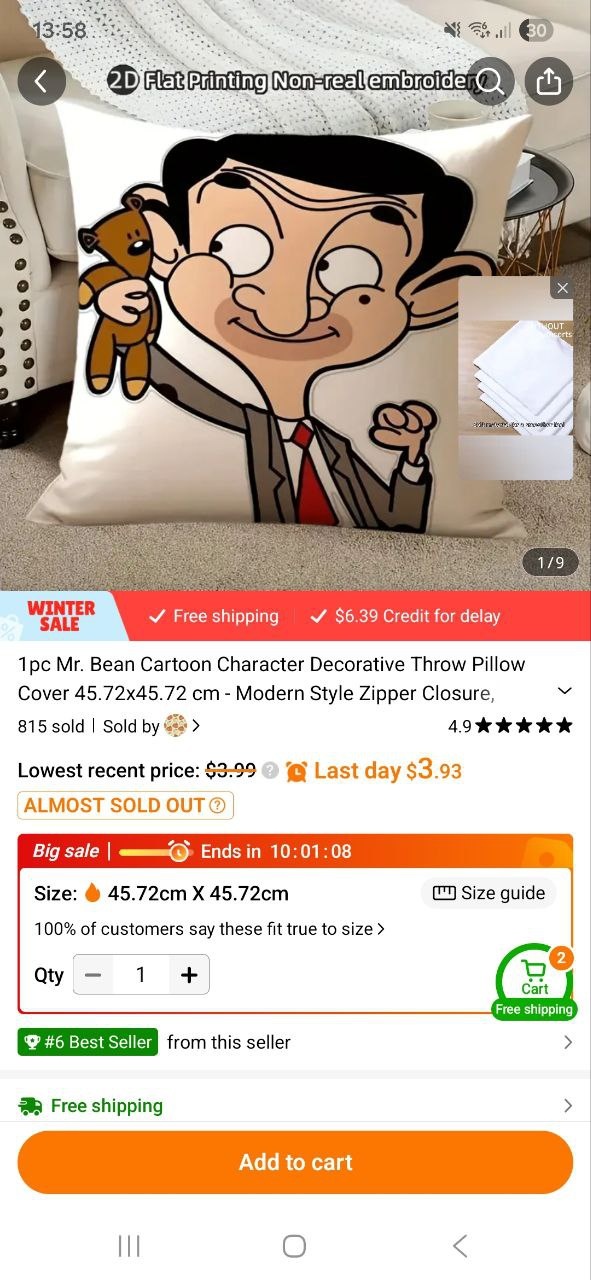
Task: Open Android recent apps button
Action: tap(129, 1245)
